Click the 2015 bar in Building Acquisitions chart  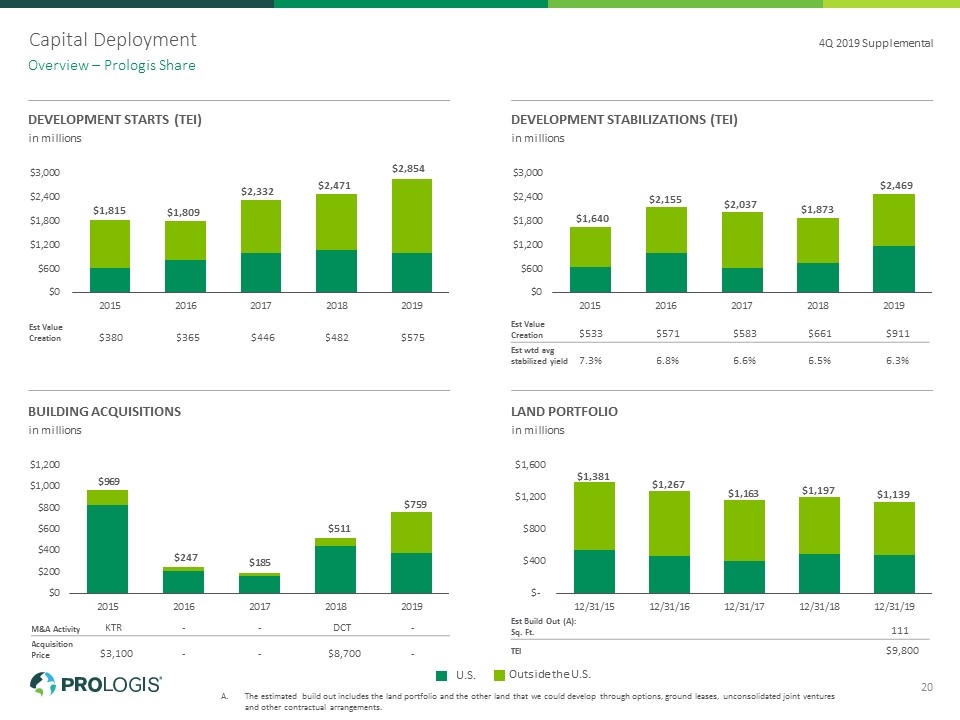click(x=108, y=541)
